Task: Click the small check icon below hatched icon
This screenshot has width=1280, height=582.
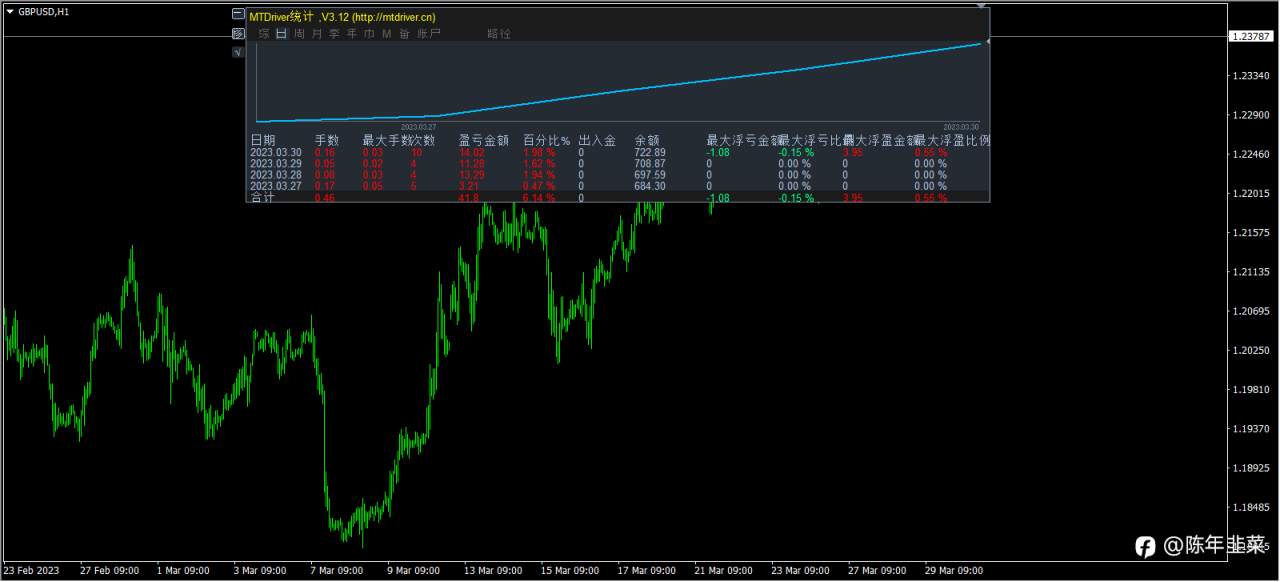Action: [238, 52]
